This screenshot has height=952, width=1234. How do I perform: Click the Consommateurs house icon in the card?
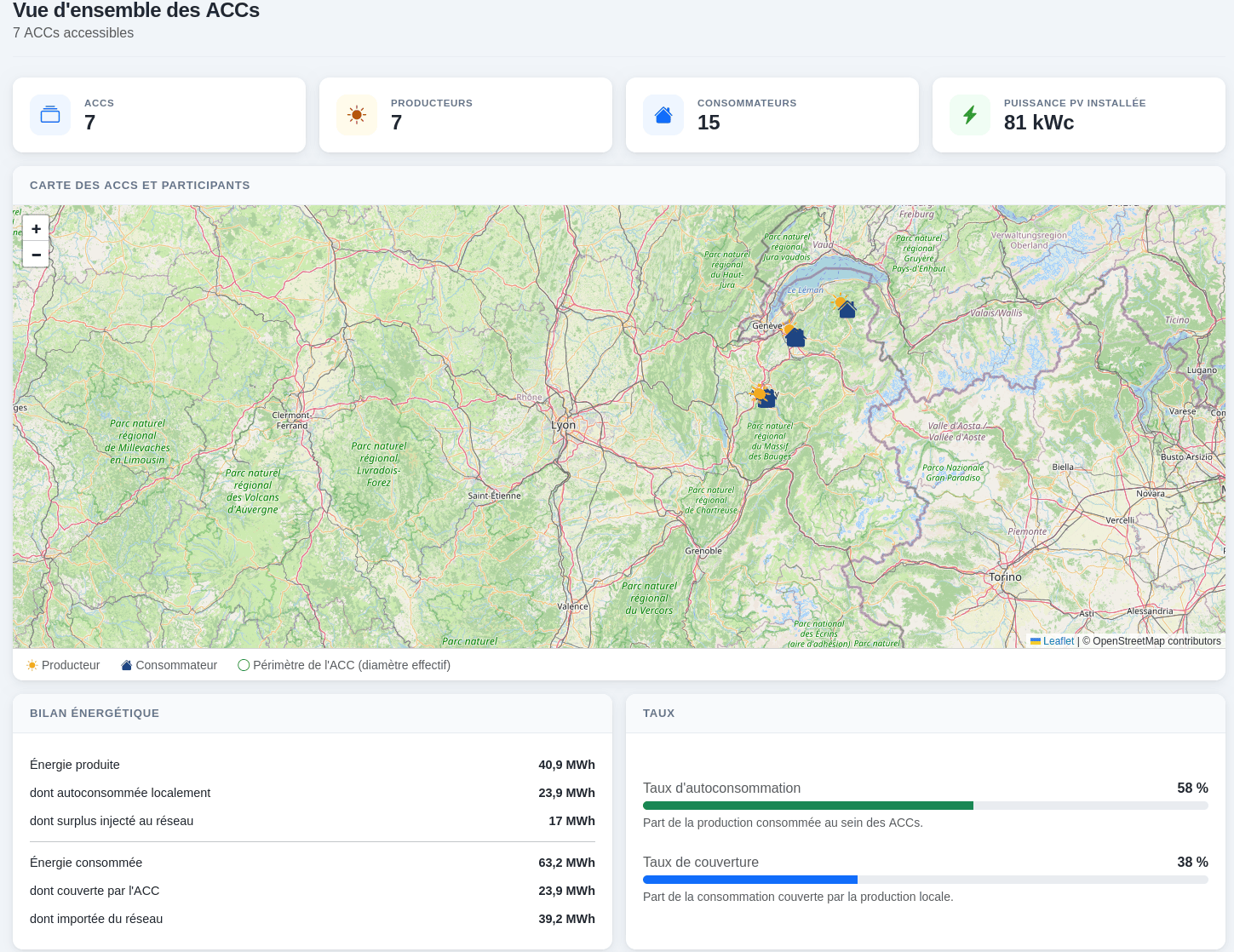click(663, 115)
